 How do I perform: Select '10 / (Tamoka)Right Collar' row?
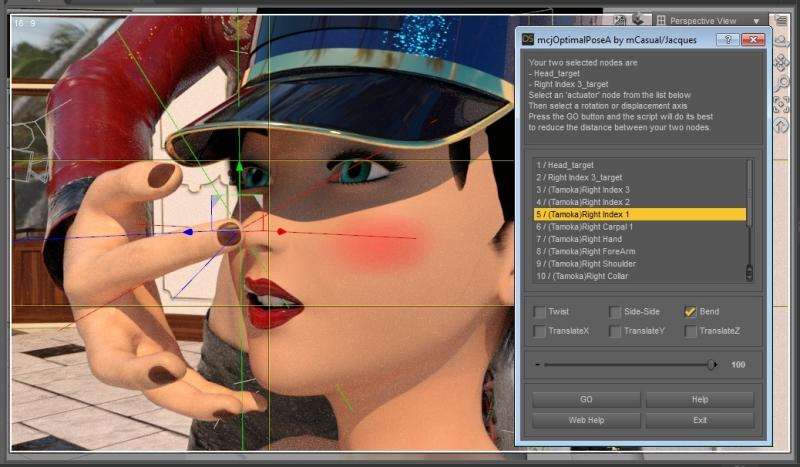(x=639, y=276)
